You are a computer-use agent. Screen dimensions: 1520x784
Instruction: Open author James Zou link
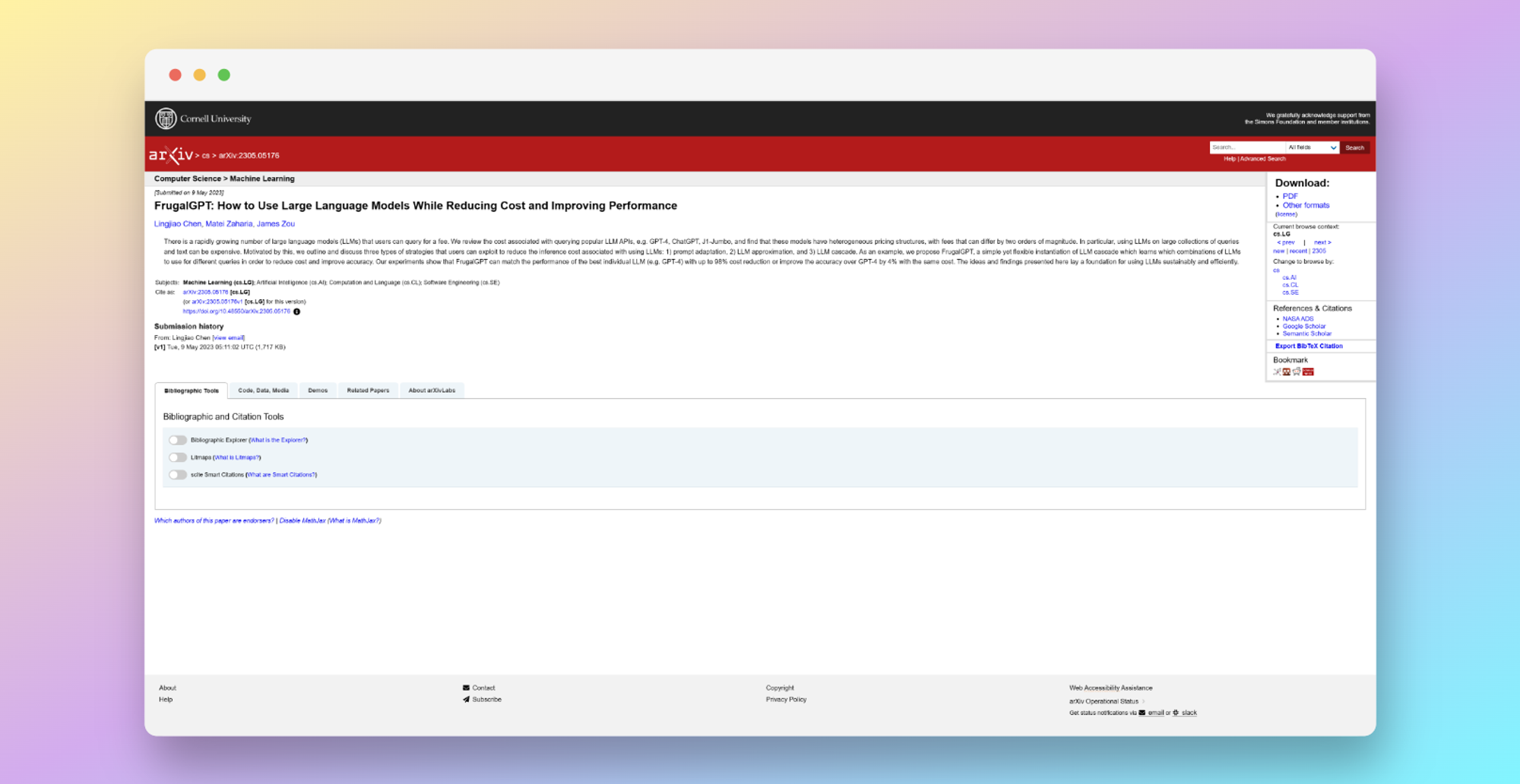tap(276, 224)
